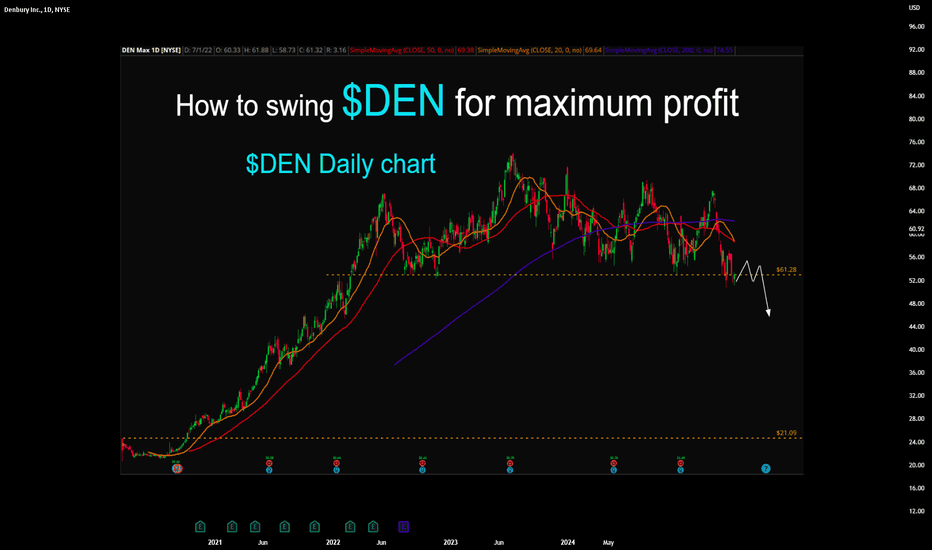
Task: Click the 2024 time axis label
Action: (568, 542)
